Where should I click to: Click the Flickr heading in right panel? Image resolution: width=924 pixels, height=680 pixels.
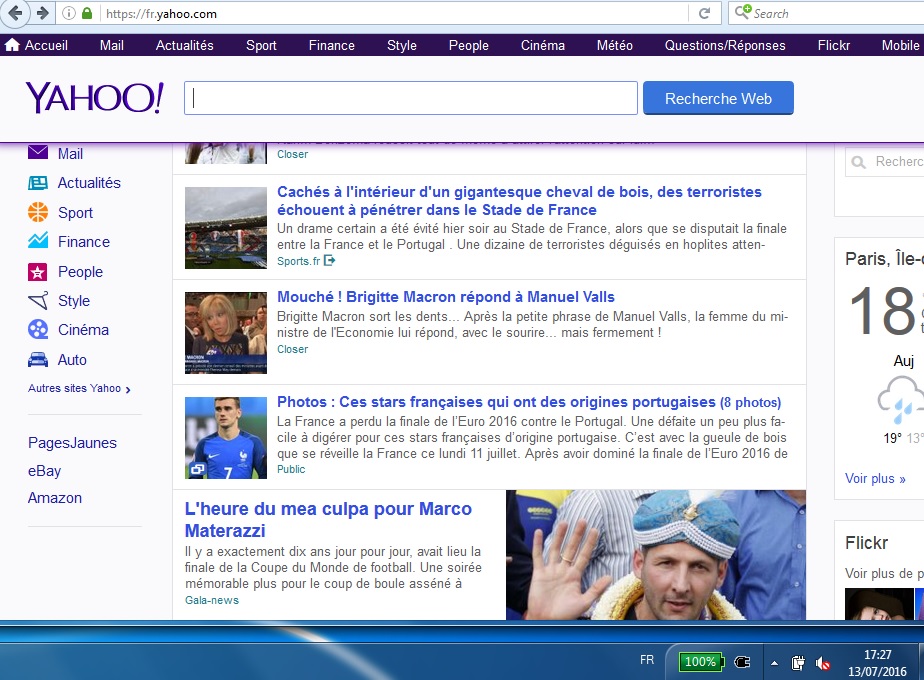(x=866, y=543)
